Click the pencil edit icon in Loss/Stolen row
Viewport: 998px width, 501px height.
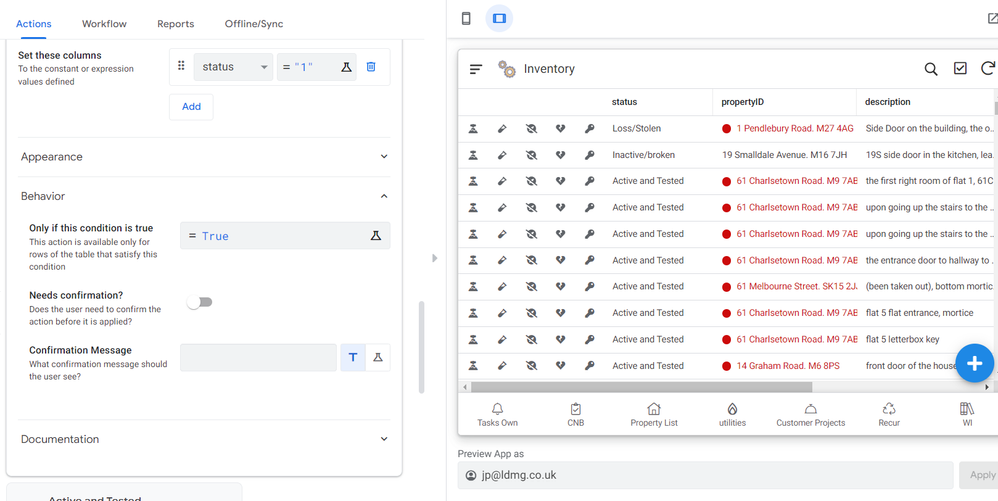502,129
